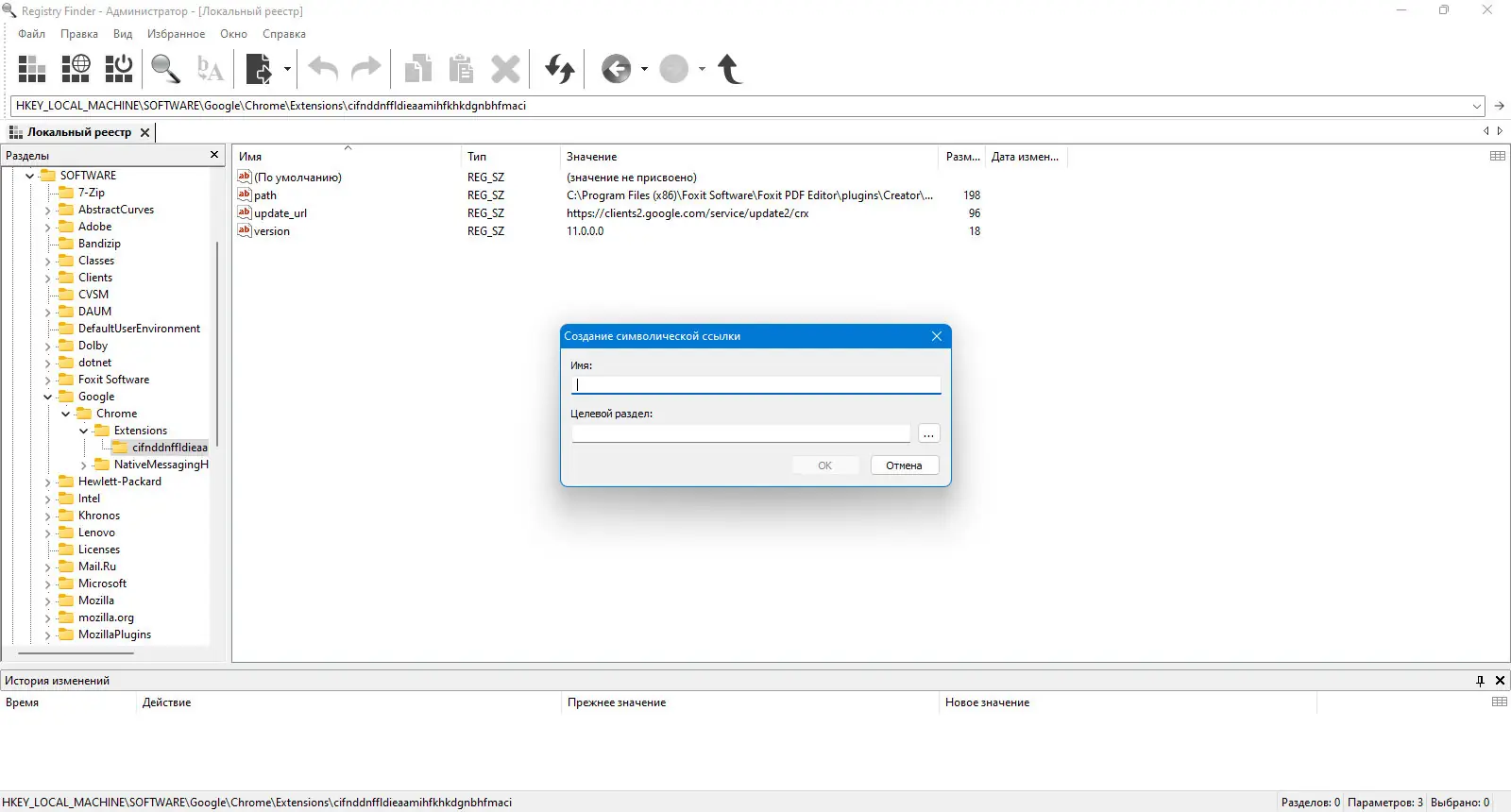The image size is (1511, 812).
Task: Click the Copy toolbar icon
Action: 417,69
